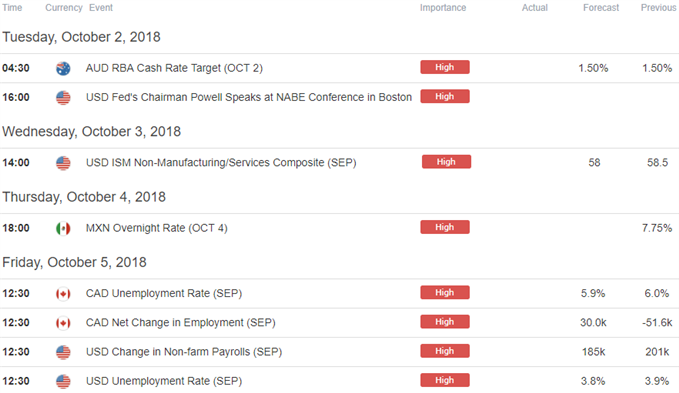Image resolution: width=679 pixels, height=393 pixels.
Task: Click previous -51.6k for CAD Employment Change
Action: (657, 323)
